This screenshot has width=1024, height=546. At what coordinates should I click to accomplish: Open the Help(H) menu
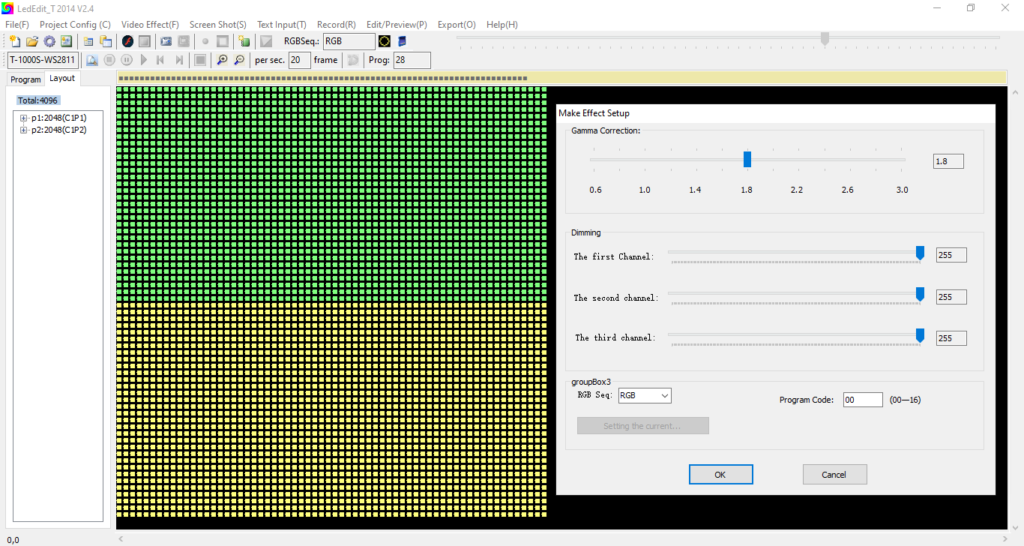pos(502,24)
